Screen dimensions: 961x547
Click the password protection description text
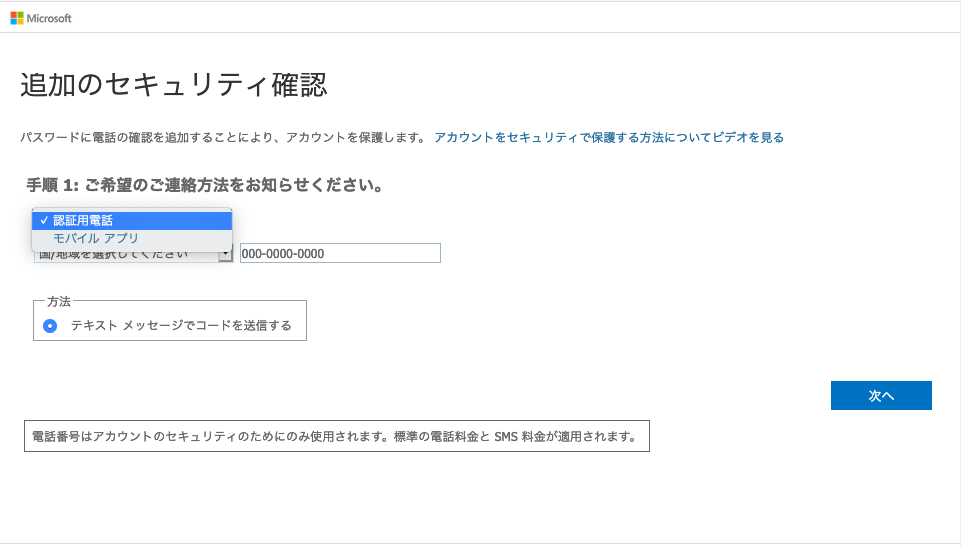(x=223, y=137)
